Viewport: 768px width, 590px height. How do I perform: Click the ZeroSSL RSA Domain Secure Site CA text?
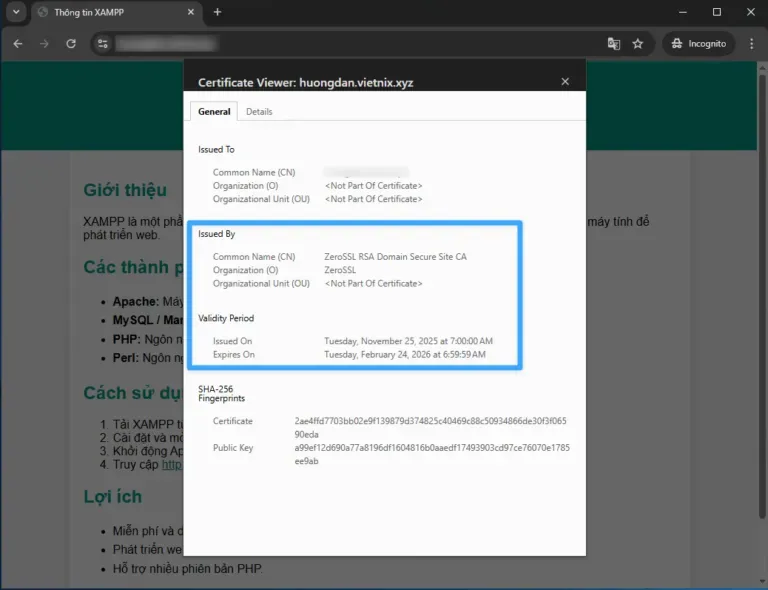[395, 257]
